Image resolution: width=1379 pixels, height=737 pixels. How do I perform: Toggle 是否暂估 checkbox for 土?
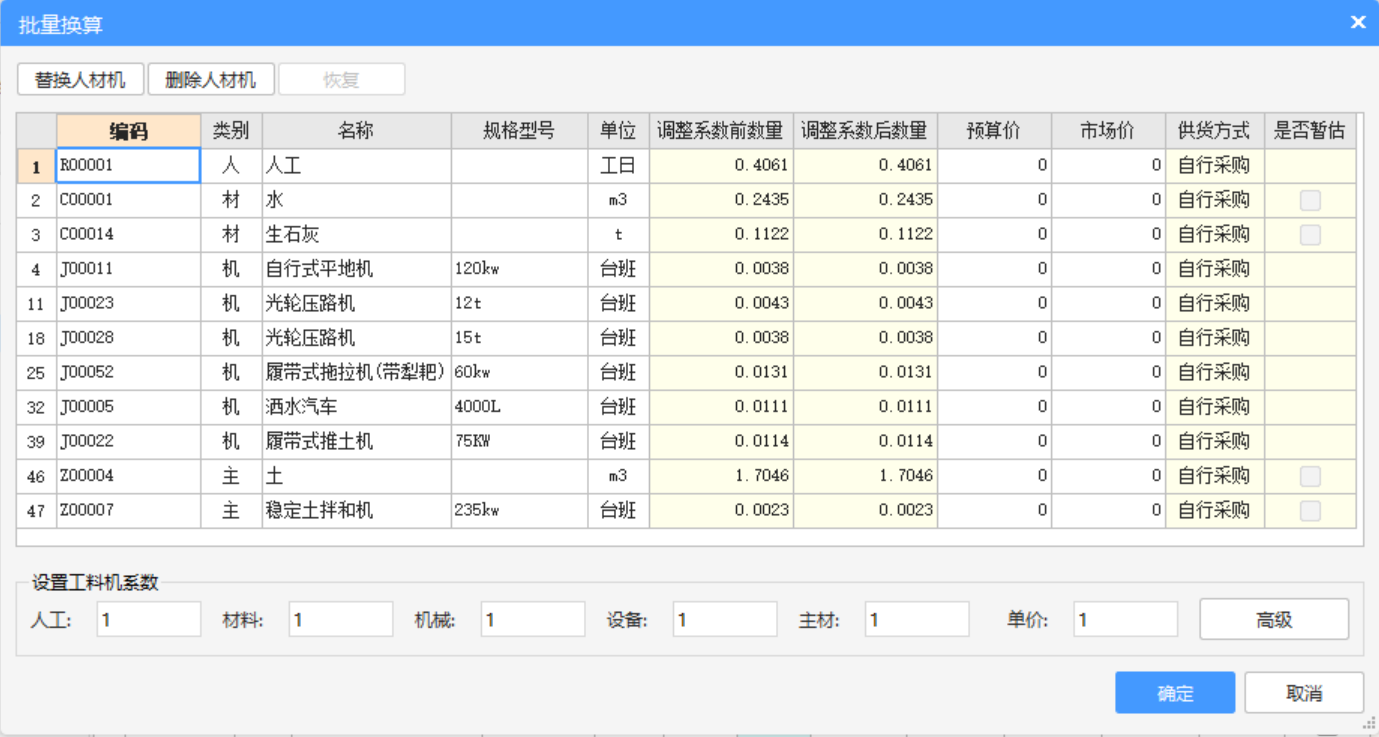(x=1309, y=476)
